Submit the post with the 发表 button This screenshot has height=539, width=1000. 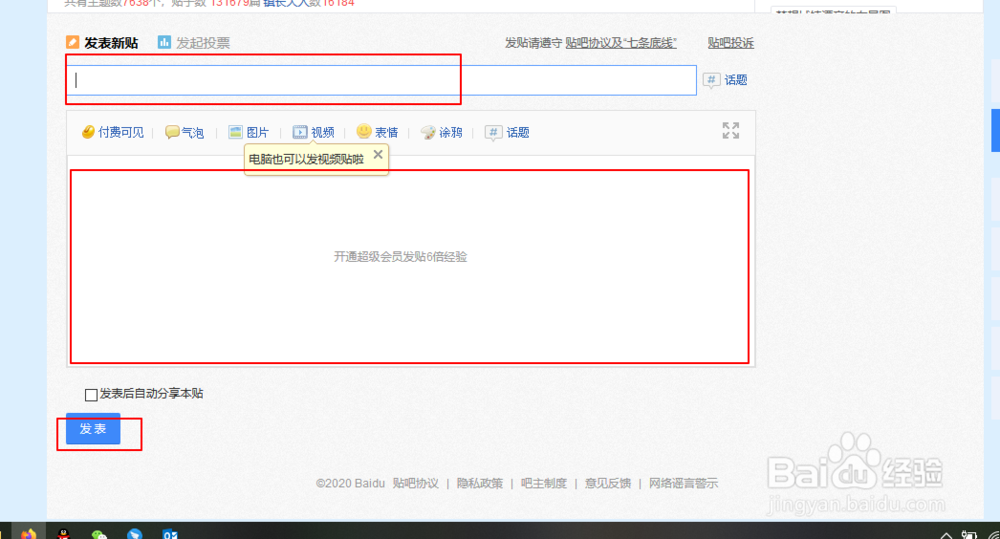[93, 429]
